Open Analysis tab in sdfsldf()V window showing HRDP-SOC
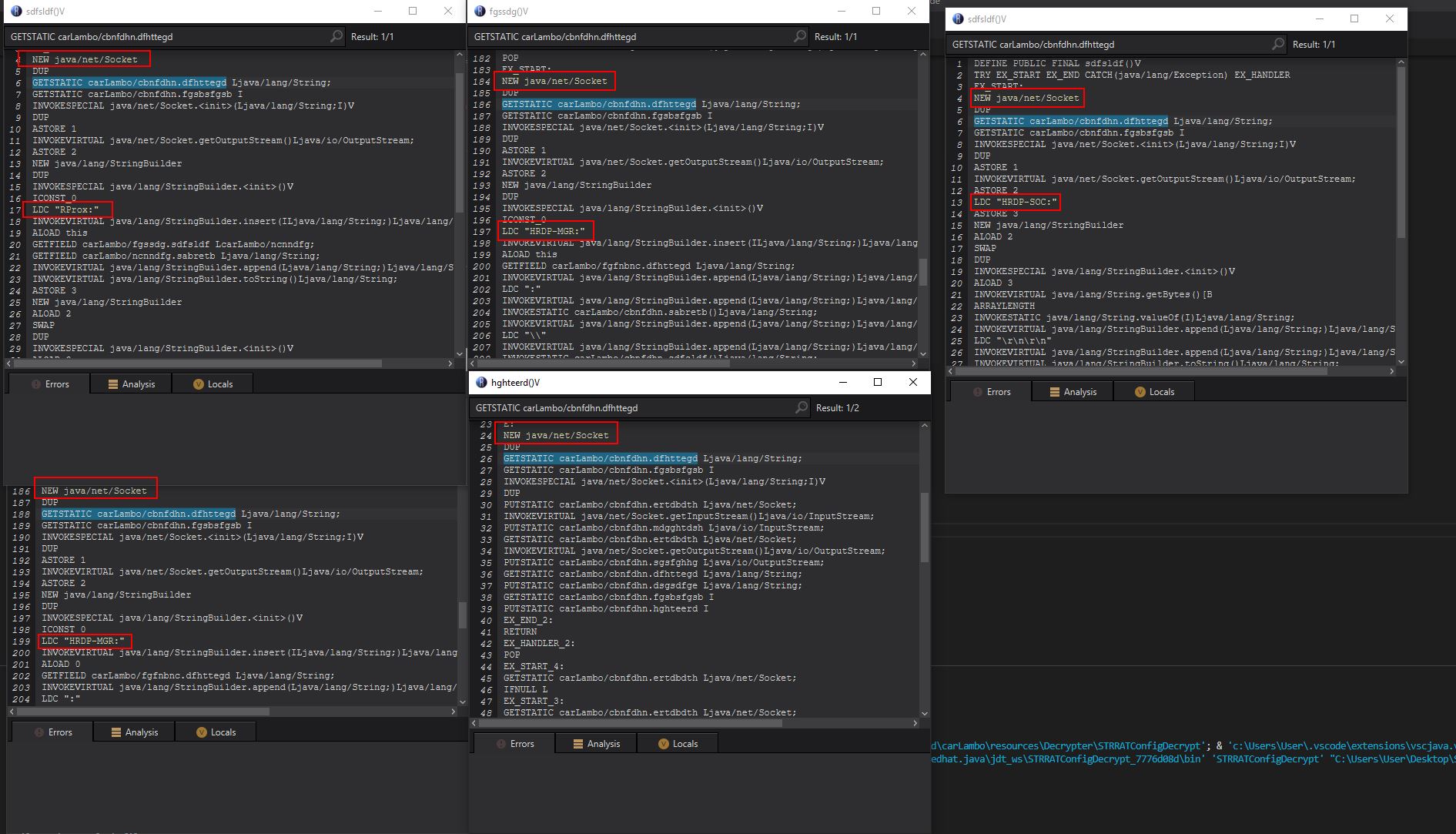The height and width of the screenshot is (834, 1456). click(1073, 391)
